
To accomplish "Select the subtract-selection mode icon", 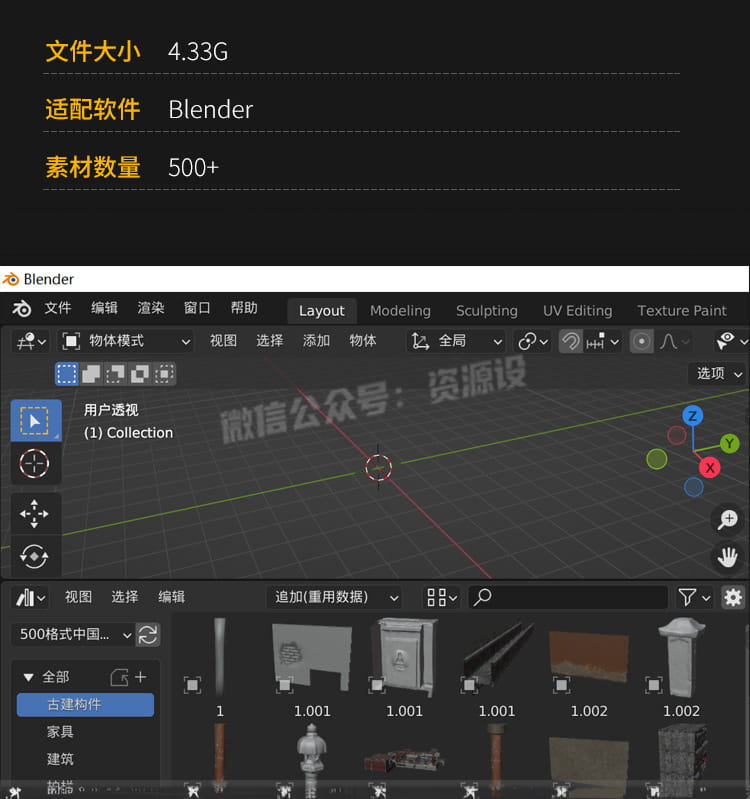I will [x=115, y=374].
